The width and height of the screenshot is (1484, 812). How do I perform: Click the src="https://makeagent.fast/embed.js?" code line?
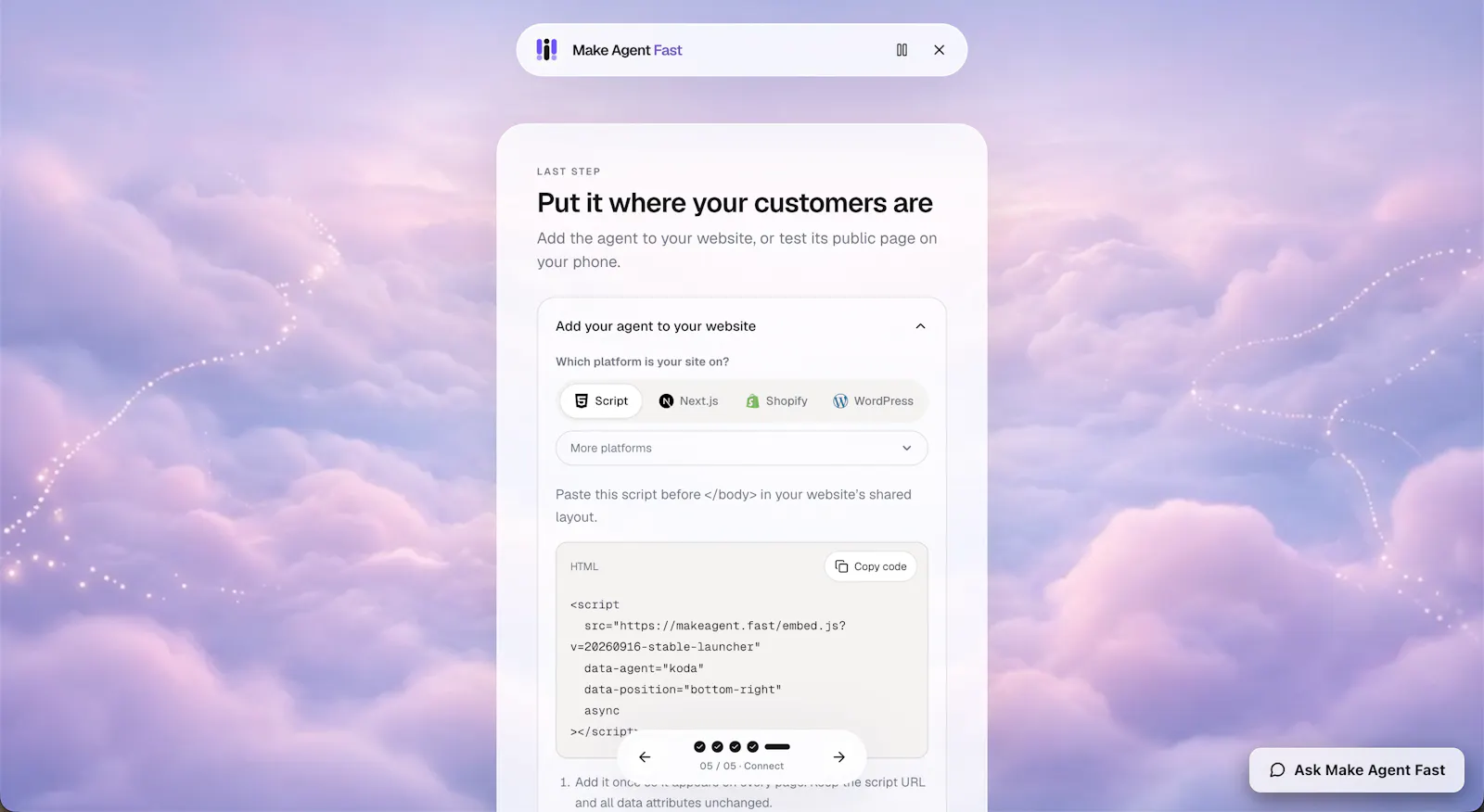[x=715, y=626]
